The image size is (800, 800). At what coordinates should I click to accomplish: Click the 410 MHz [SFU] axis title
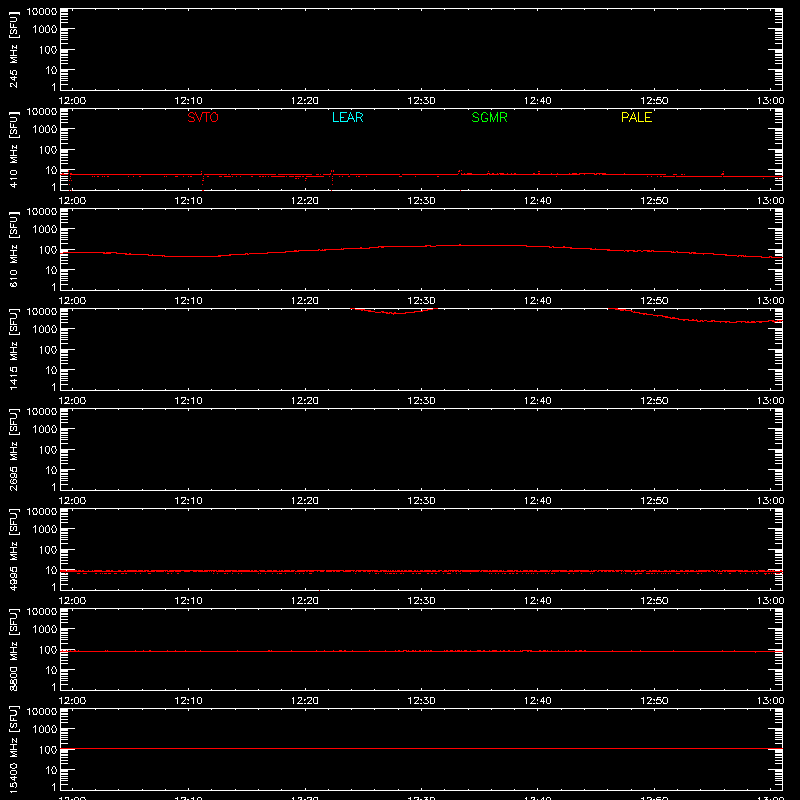(x=13, y=149)
